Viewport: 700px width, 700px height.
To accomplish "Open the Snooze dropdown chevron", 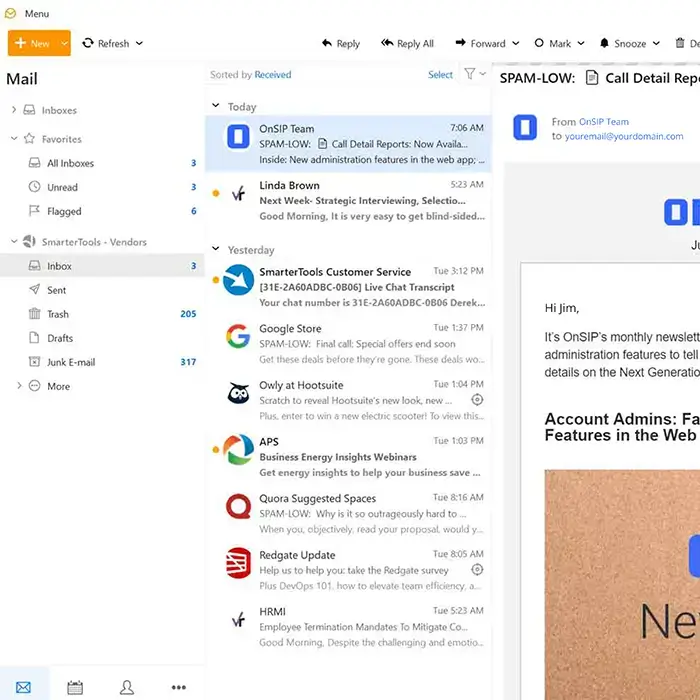I will 656,43.
